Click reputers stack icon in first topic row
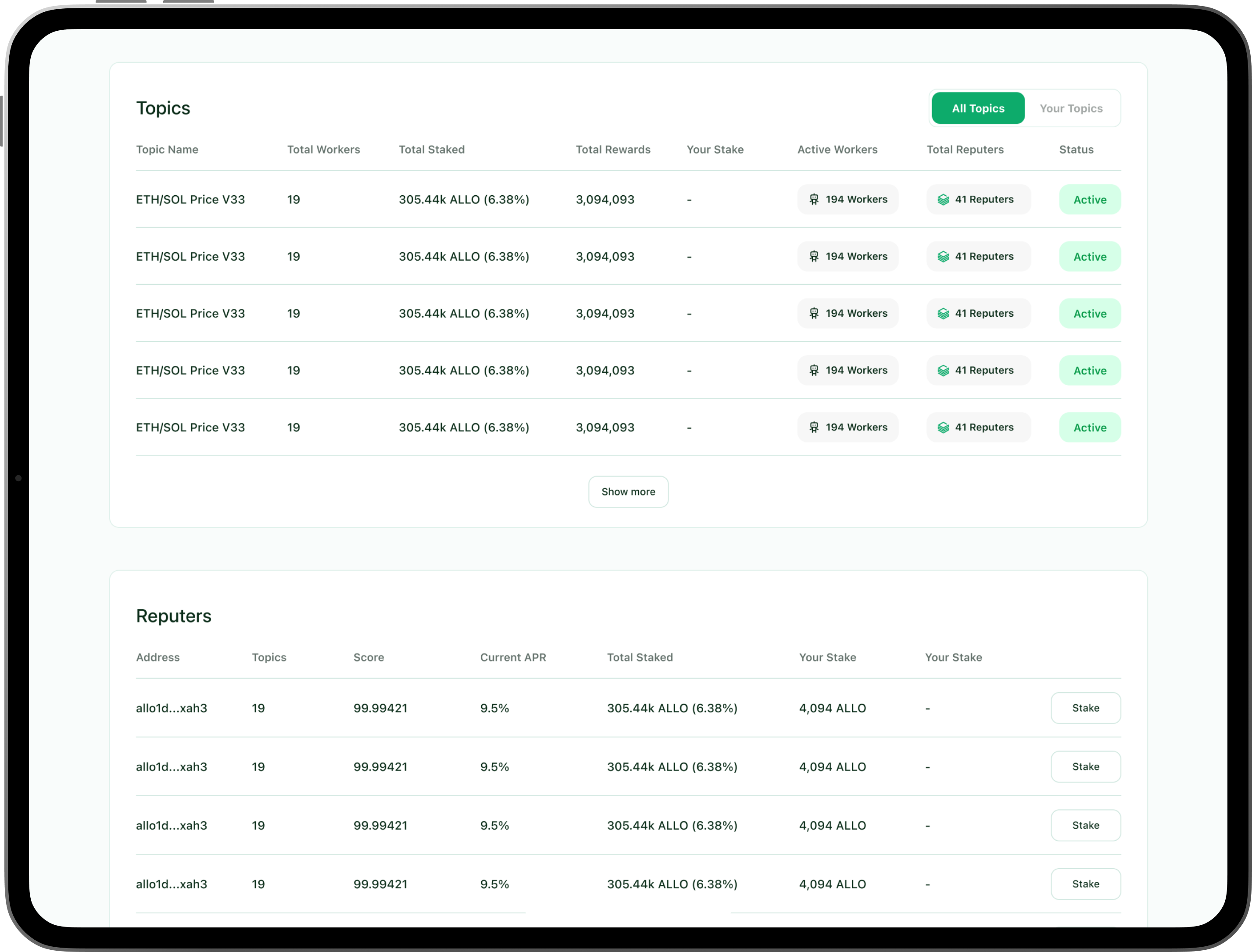Screen dimensions: 1252x952 943,200
